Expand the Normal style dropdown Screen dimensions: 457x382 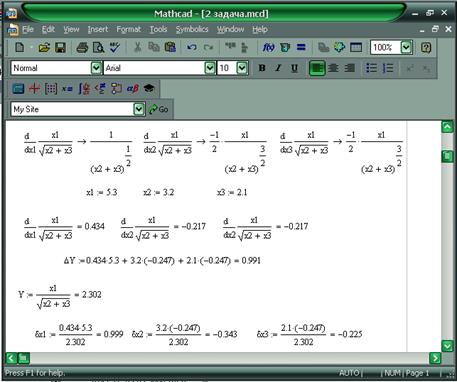point(96,68)
